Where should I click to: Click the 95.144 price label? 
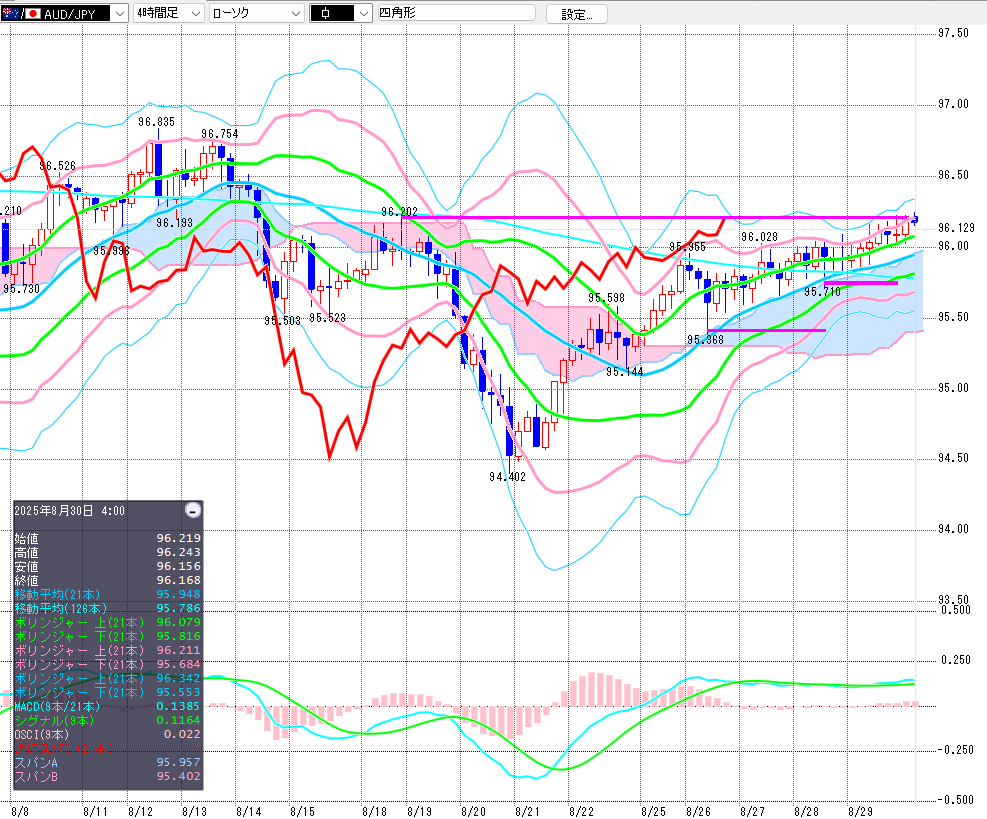pos(624,372)
